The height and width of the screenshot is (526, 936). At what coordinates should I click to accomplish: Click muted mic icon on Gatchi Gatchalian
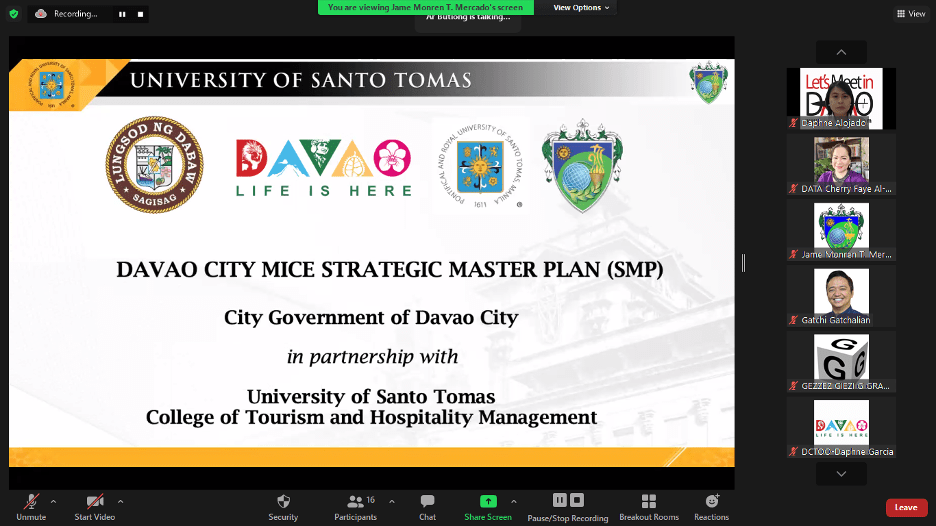coord(793,320)
